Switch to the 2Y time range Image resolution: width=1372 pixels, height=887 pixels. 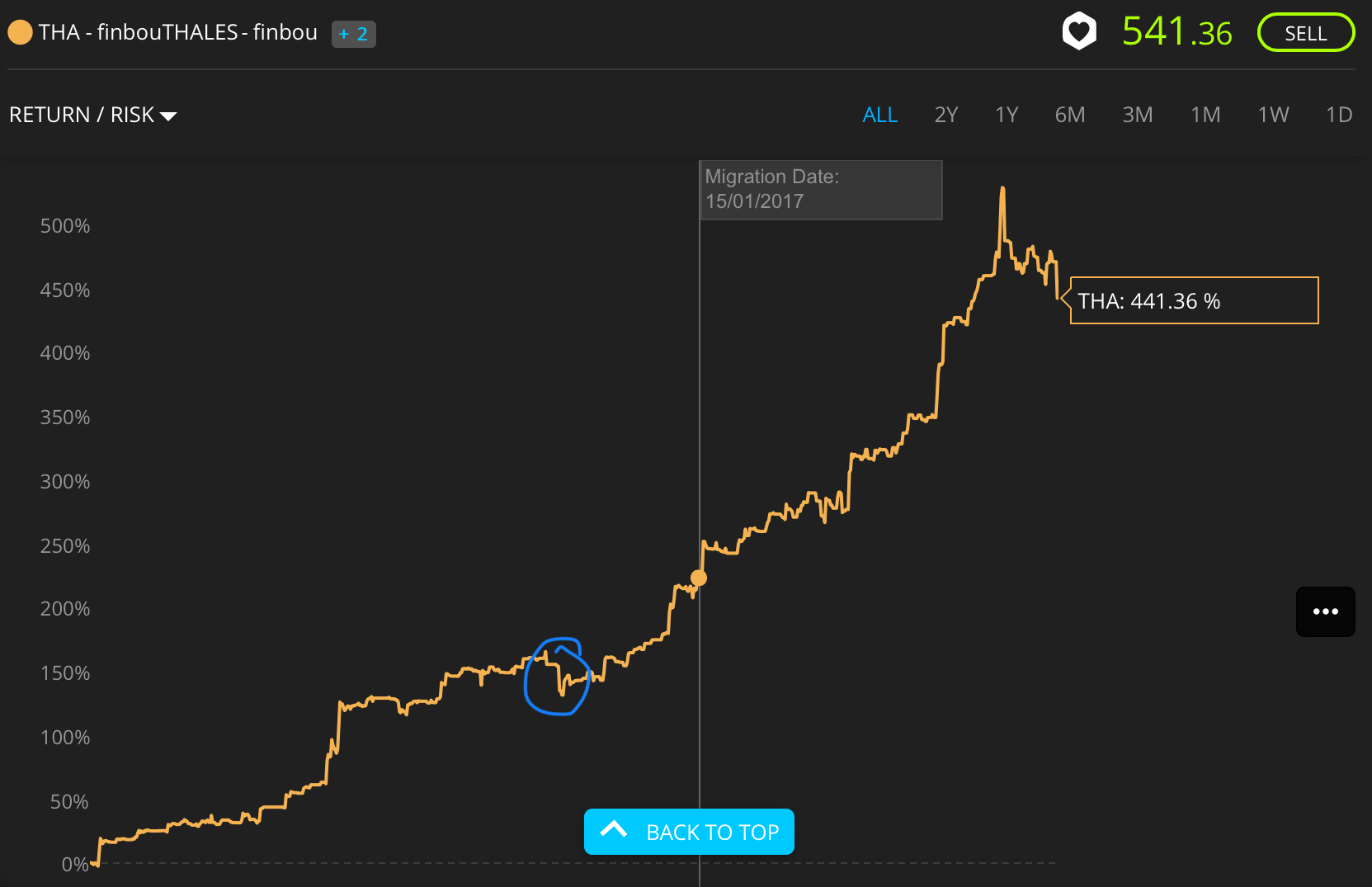(x=946, y=115)
